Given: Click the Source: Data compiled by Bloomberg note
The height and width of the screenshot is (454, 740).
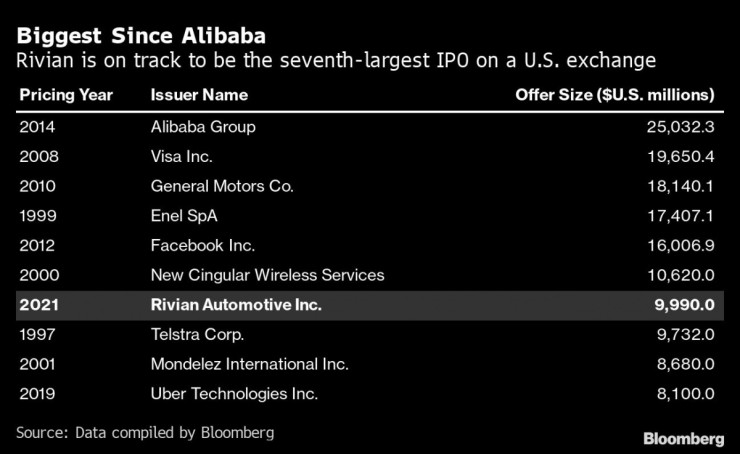Looking at the screenshot, I should click(x=145, y=433).
